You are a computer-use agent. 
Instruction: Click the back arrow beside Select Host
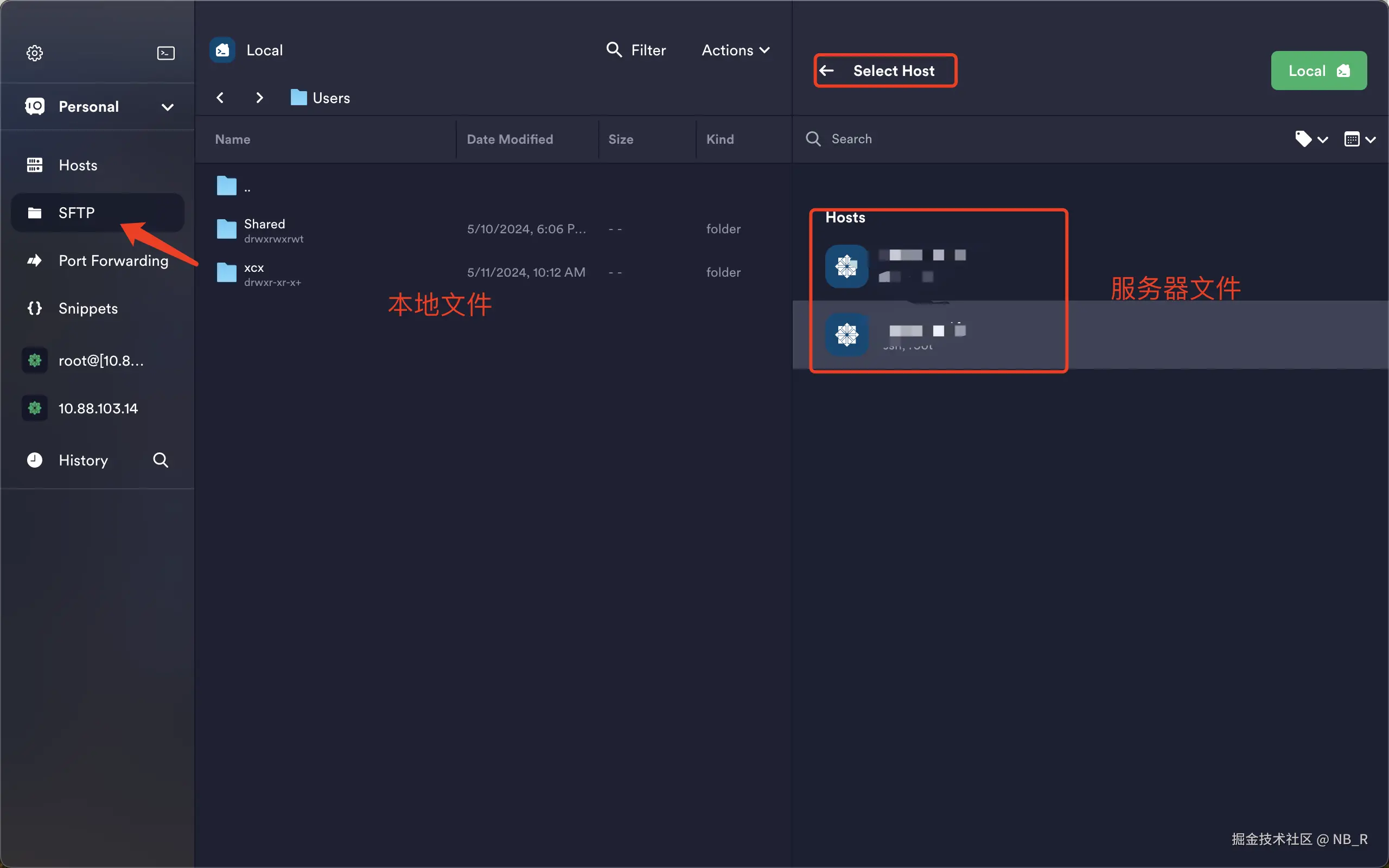827,71
